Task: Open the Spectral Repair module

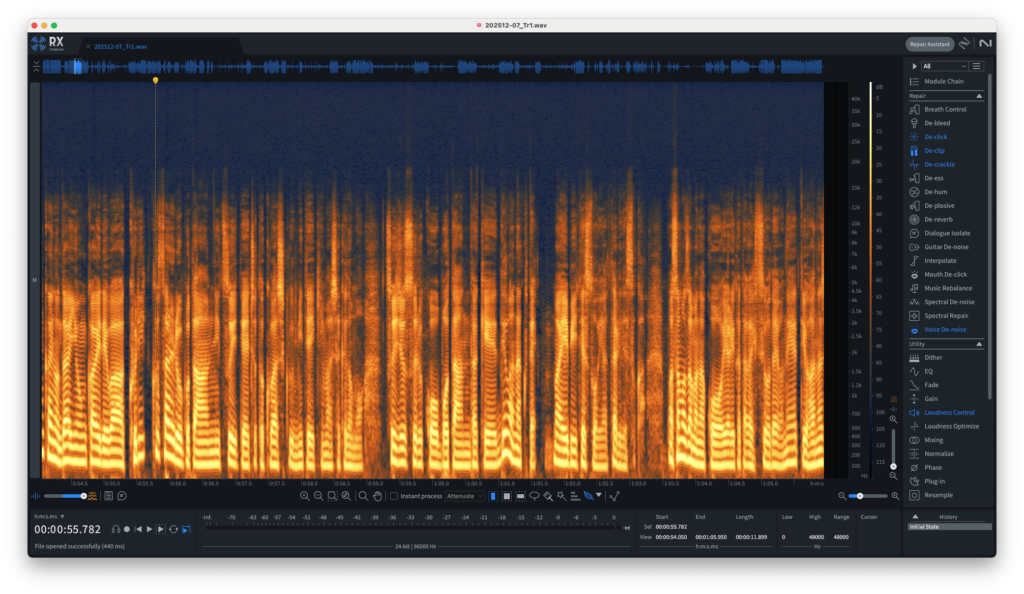Action: pos(945,316)
